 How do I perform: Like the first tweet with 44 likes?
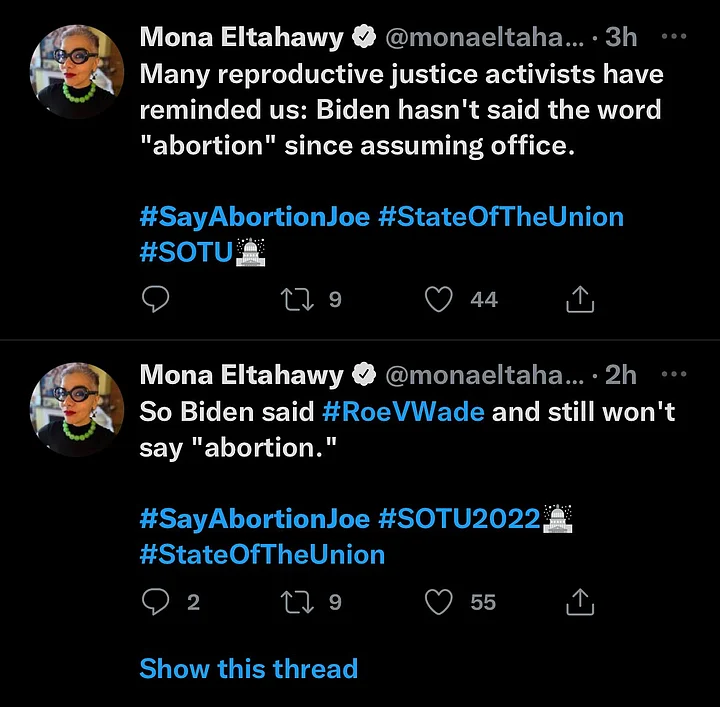tap(439, 299)
